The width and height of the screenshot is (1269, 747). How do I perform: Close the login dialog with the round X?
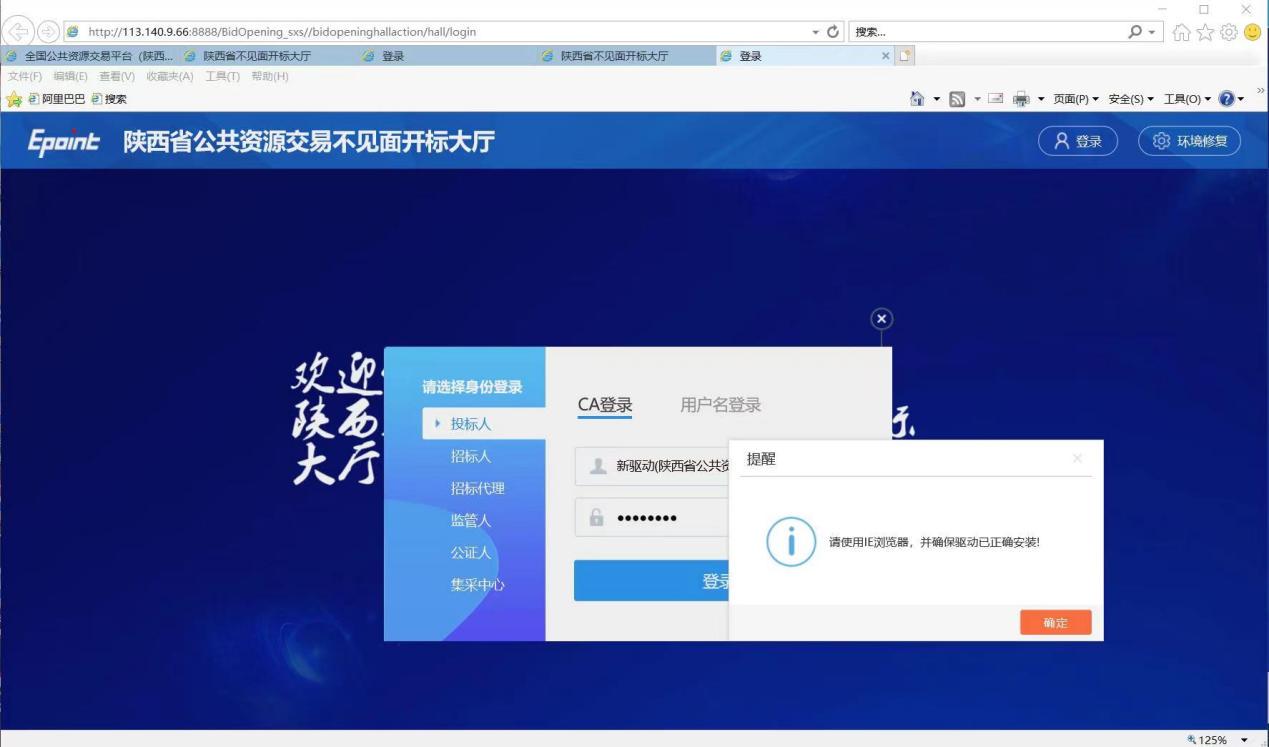pyautogui.click(x=881, y=318)
